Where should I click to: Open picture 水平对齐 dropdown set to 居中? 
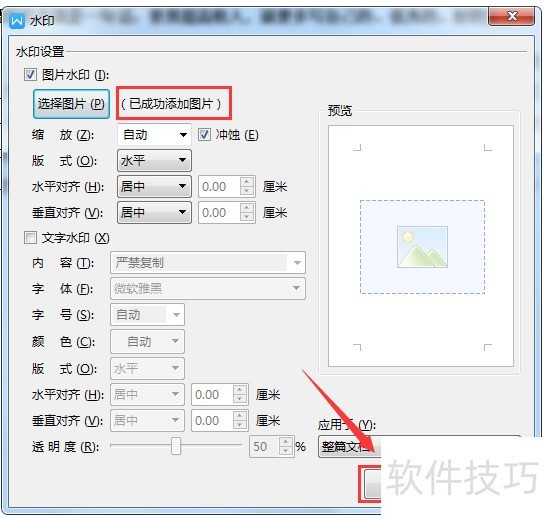(154, 187)
